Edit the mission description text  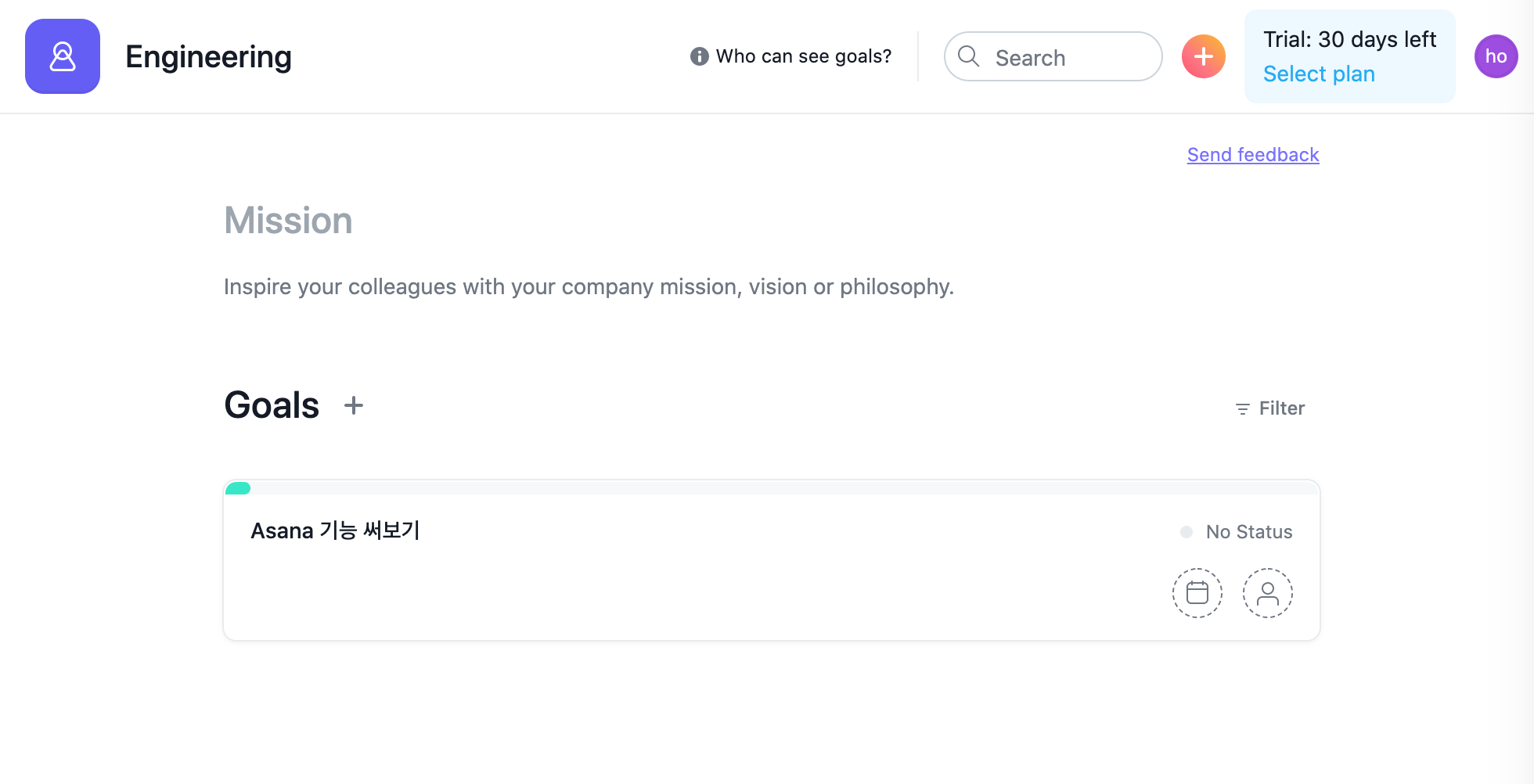click(x=589, y=287)
